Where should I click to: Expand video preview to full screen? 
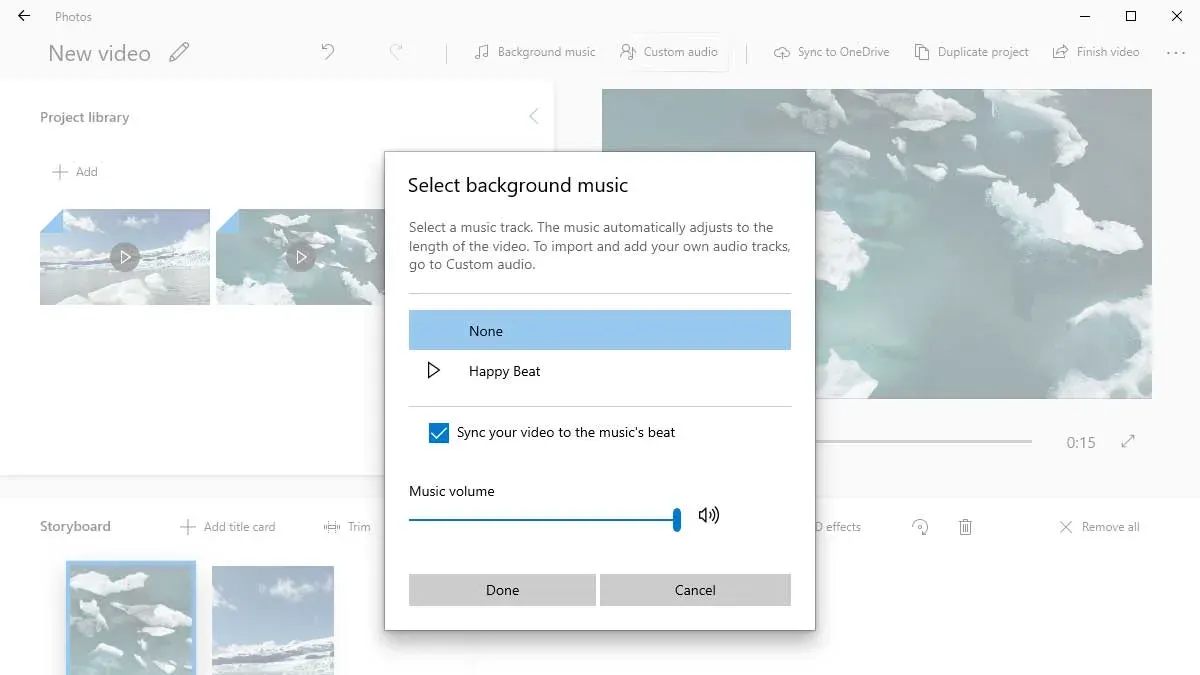1128,441
